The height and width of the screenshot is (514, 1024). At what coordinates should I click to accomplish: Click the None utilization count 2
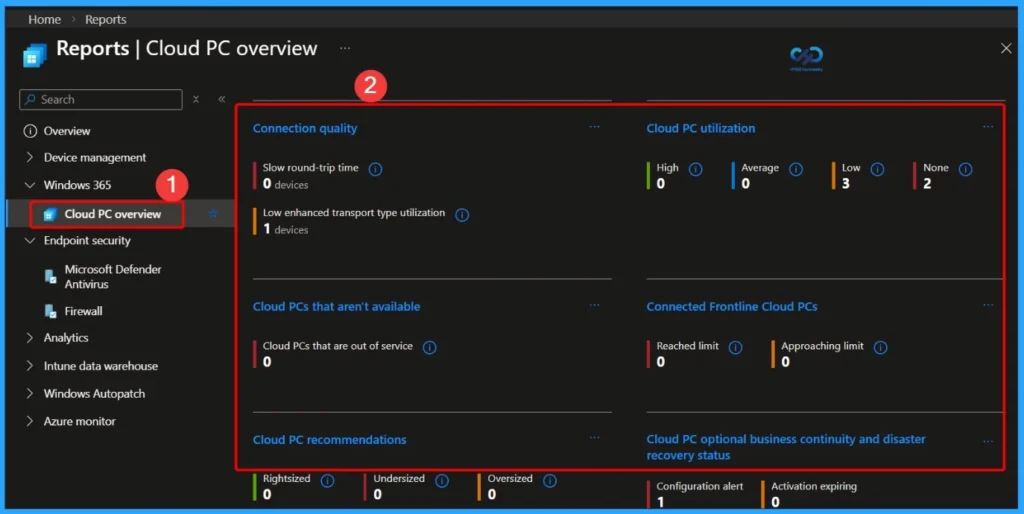[x=927, y=184]
